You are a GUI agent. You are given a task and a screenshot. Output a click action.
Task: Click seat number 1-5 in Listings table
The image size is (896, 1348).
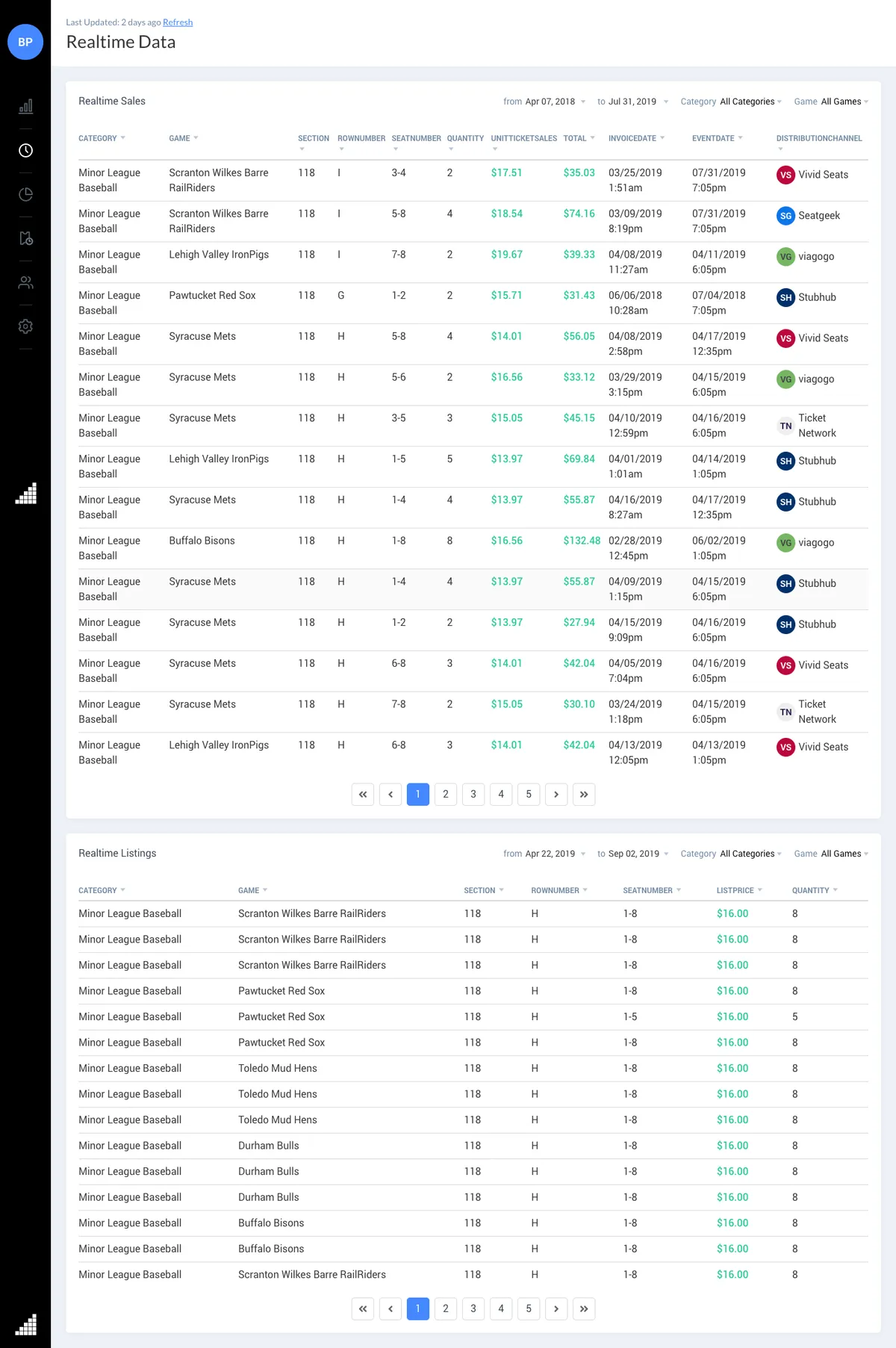630,1016
